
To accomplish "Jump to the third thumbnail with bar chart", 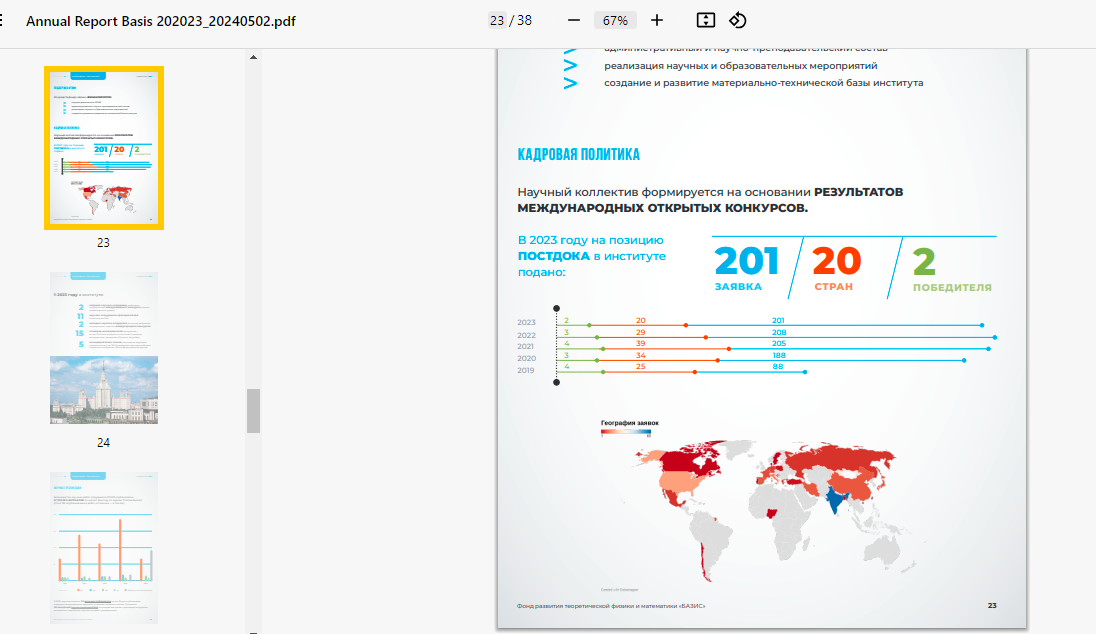I will (x=103, y=548).
